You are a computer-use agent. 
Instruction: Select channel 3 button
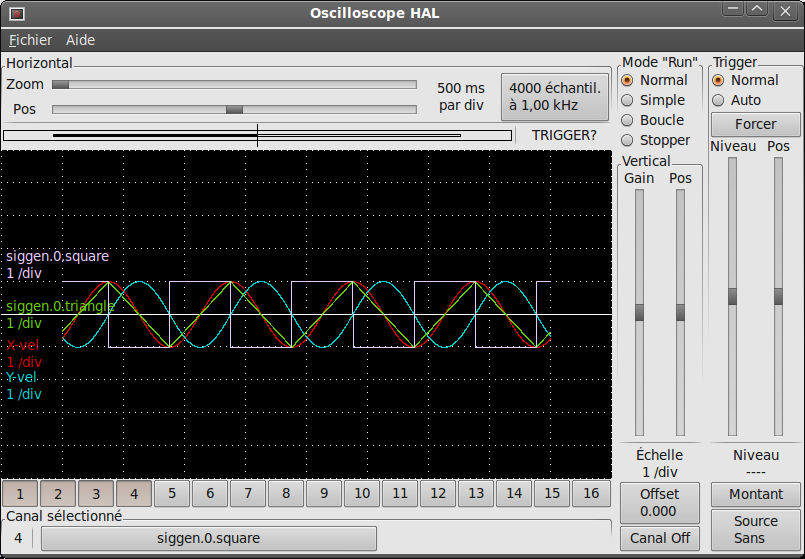point(96,494)
